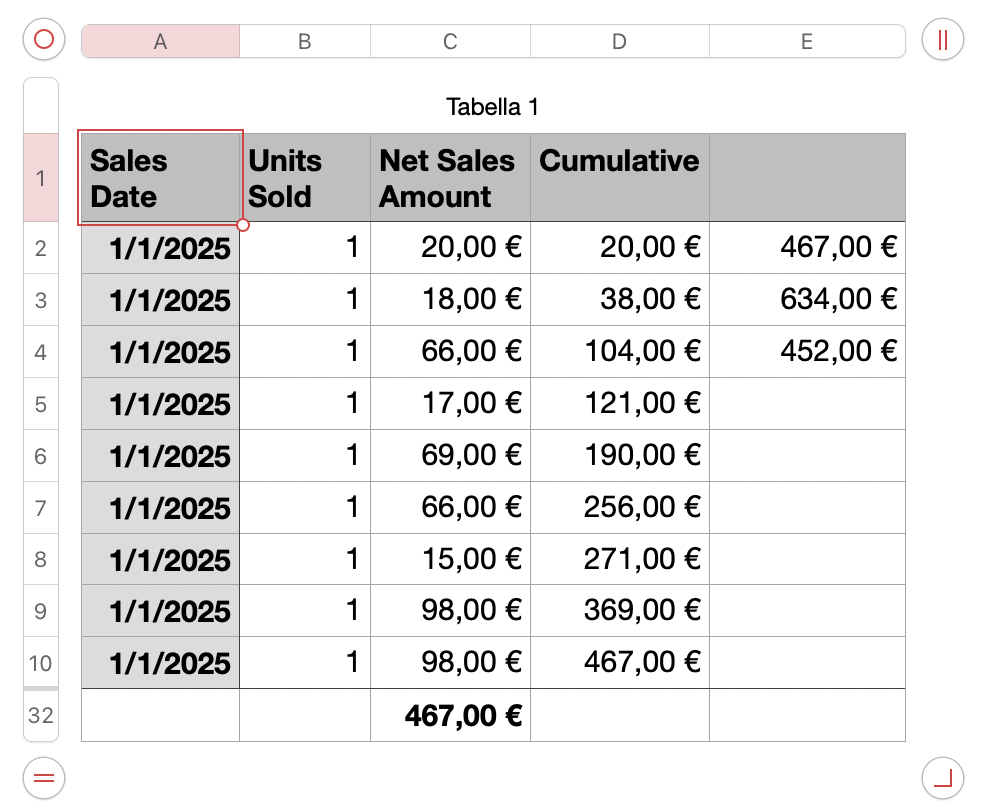Select the footer row 32 header

point(41,715)
